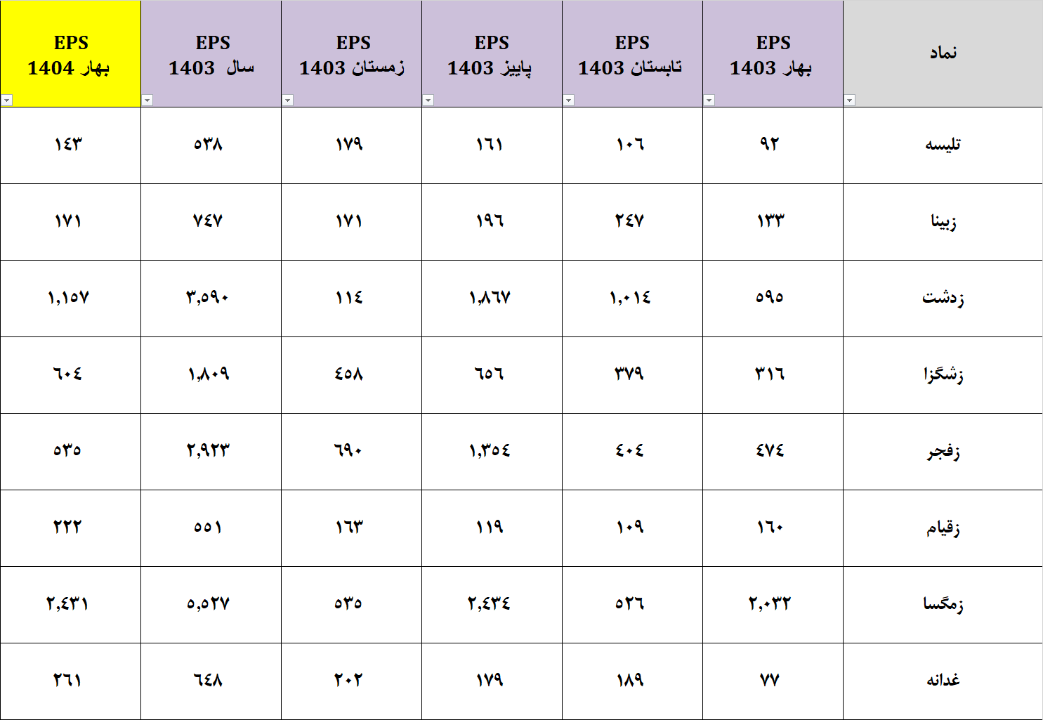Click the EPS سال 1403 header cell
1043x720 pixels.
coord(211,54)
